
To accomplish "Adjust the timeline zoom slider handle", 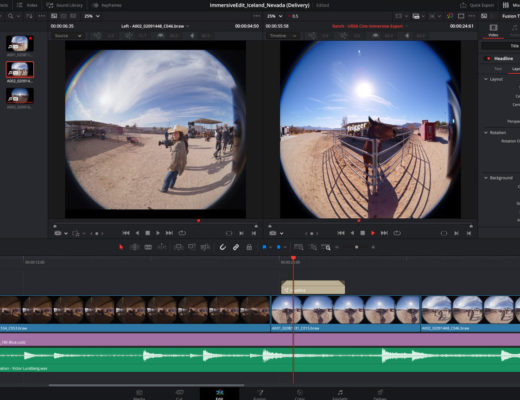I will coord(356,247).
